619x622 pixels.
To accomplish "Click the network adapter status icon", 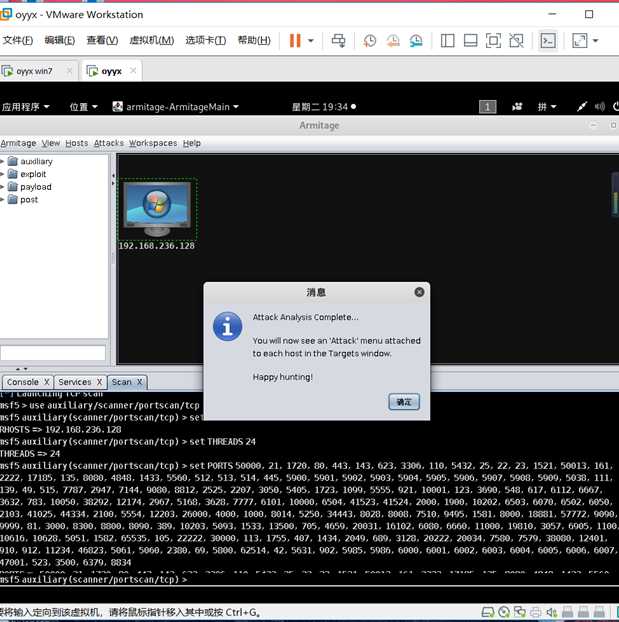I will tap(519, 612).
